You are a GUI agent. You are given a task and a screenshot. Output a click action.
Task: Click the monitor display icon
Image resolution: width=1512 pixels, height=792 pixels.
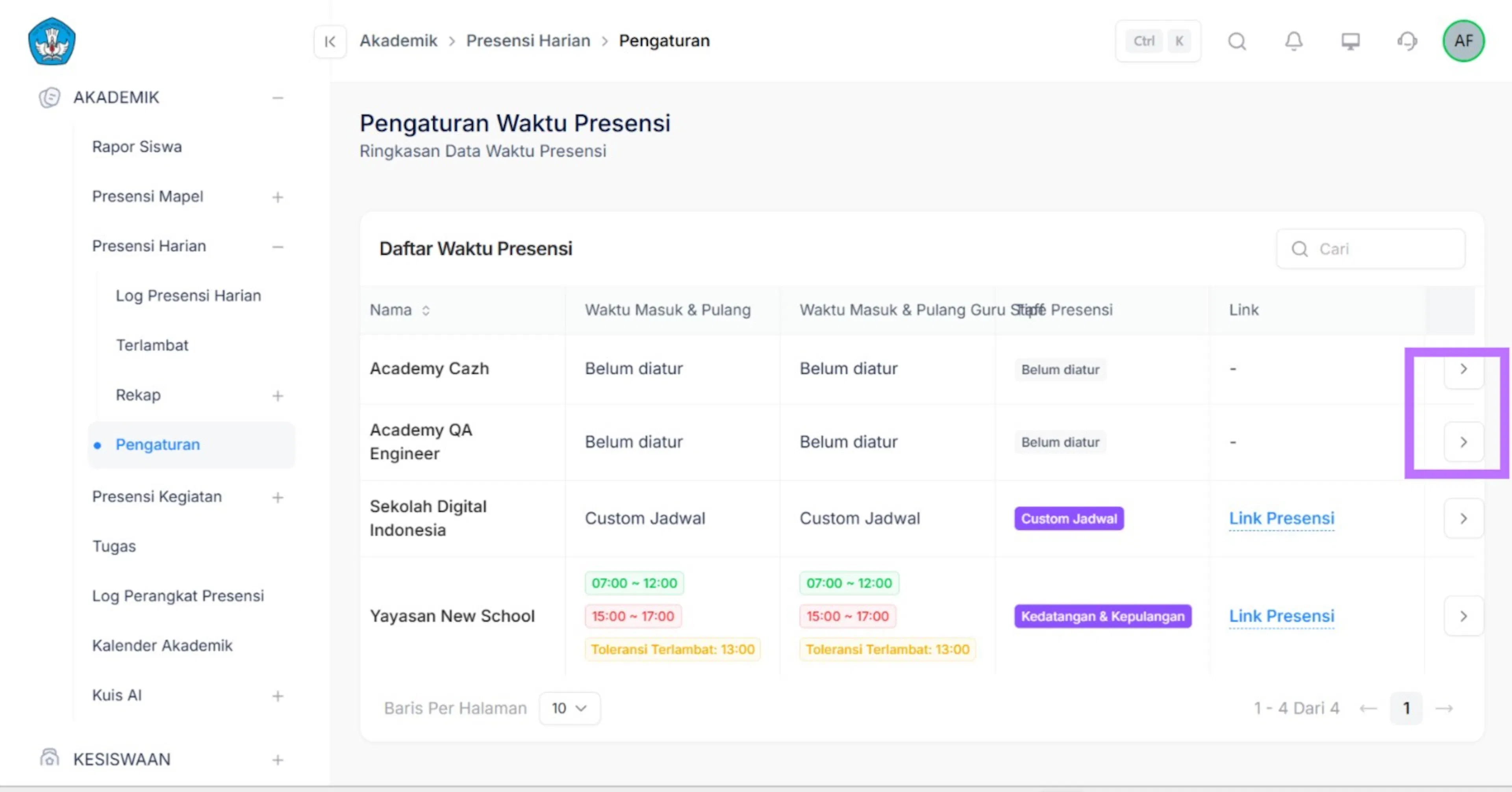1350,41
